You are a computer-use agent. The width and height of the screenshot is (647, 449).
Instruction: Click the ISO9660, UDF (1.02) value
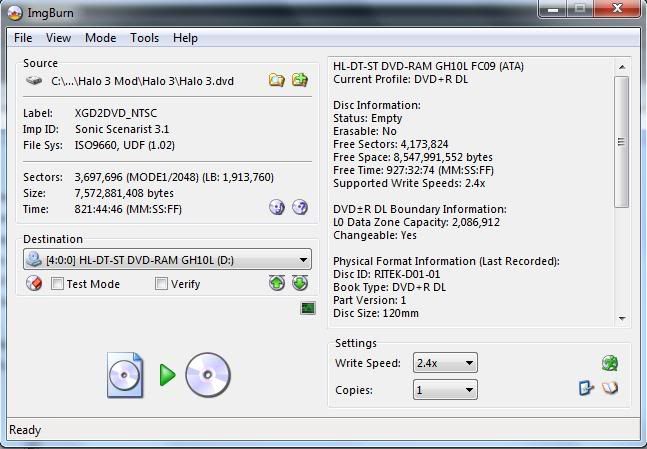tap(125, 145)
